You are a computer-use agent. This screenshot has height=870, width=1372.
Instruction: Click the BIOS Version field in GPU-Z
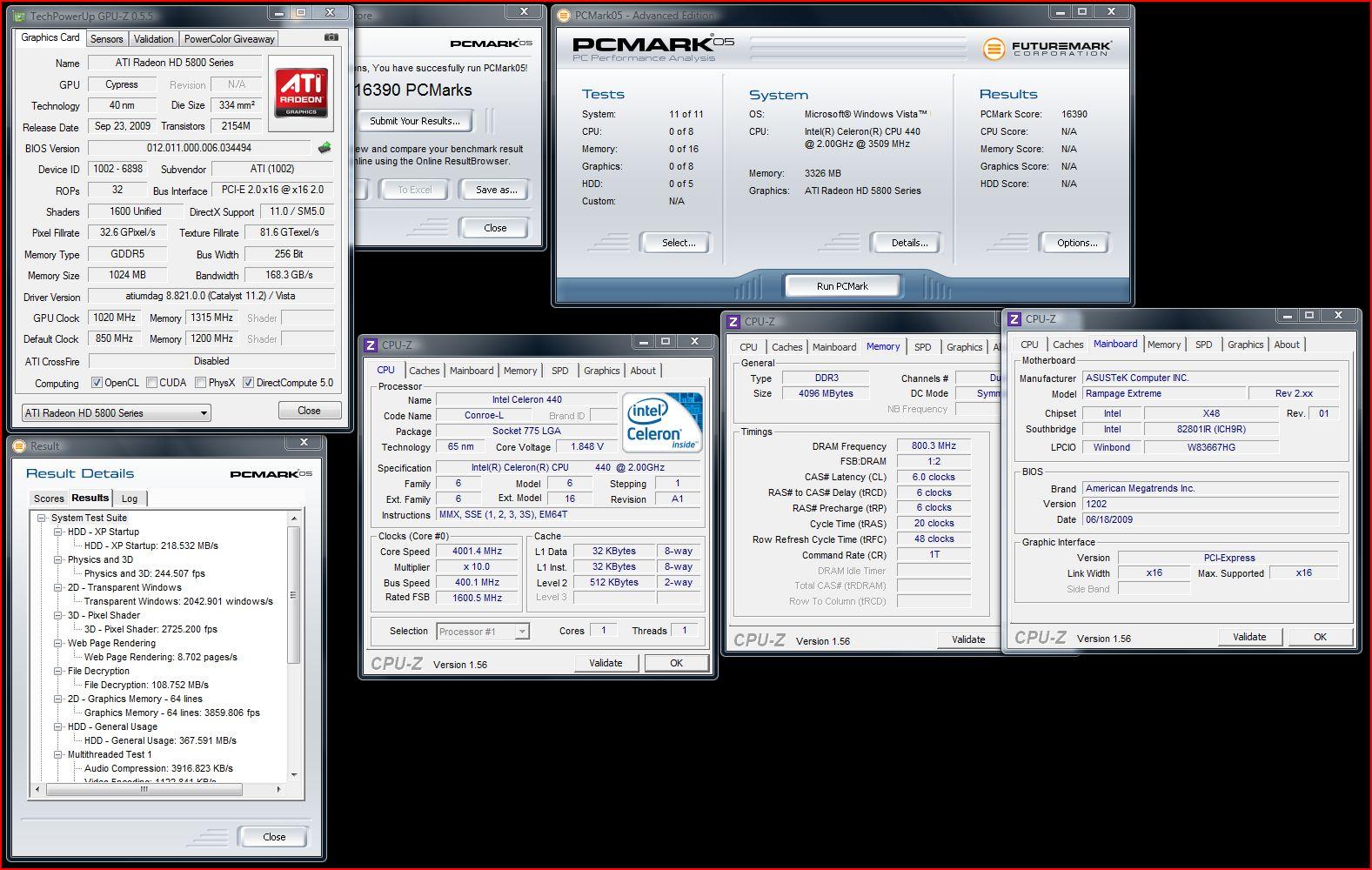(199, 148)
